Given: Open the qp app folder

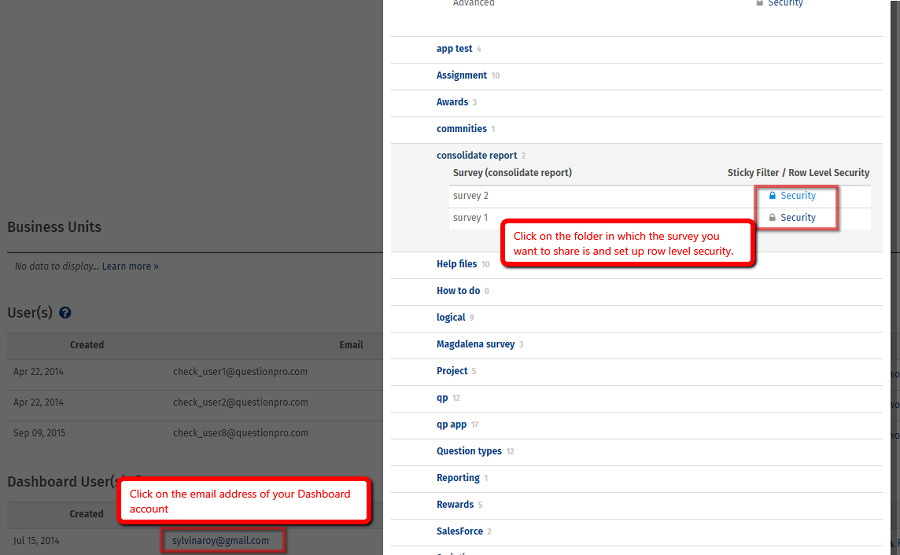Looking at the screenshot, I should point(451,425).
